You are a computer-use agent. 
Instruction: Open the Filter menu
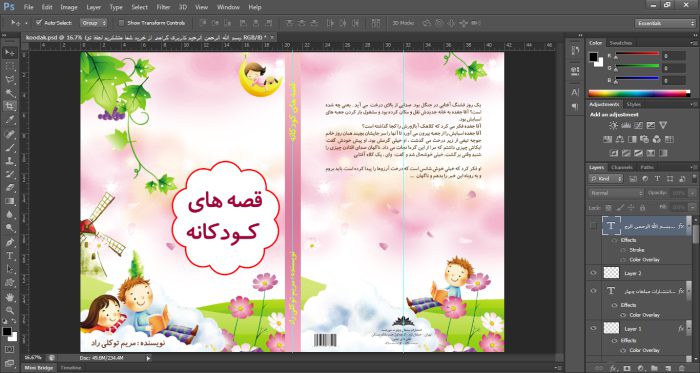click(163, 7)
